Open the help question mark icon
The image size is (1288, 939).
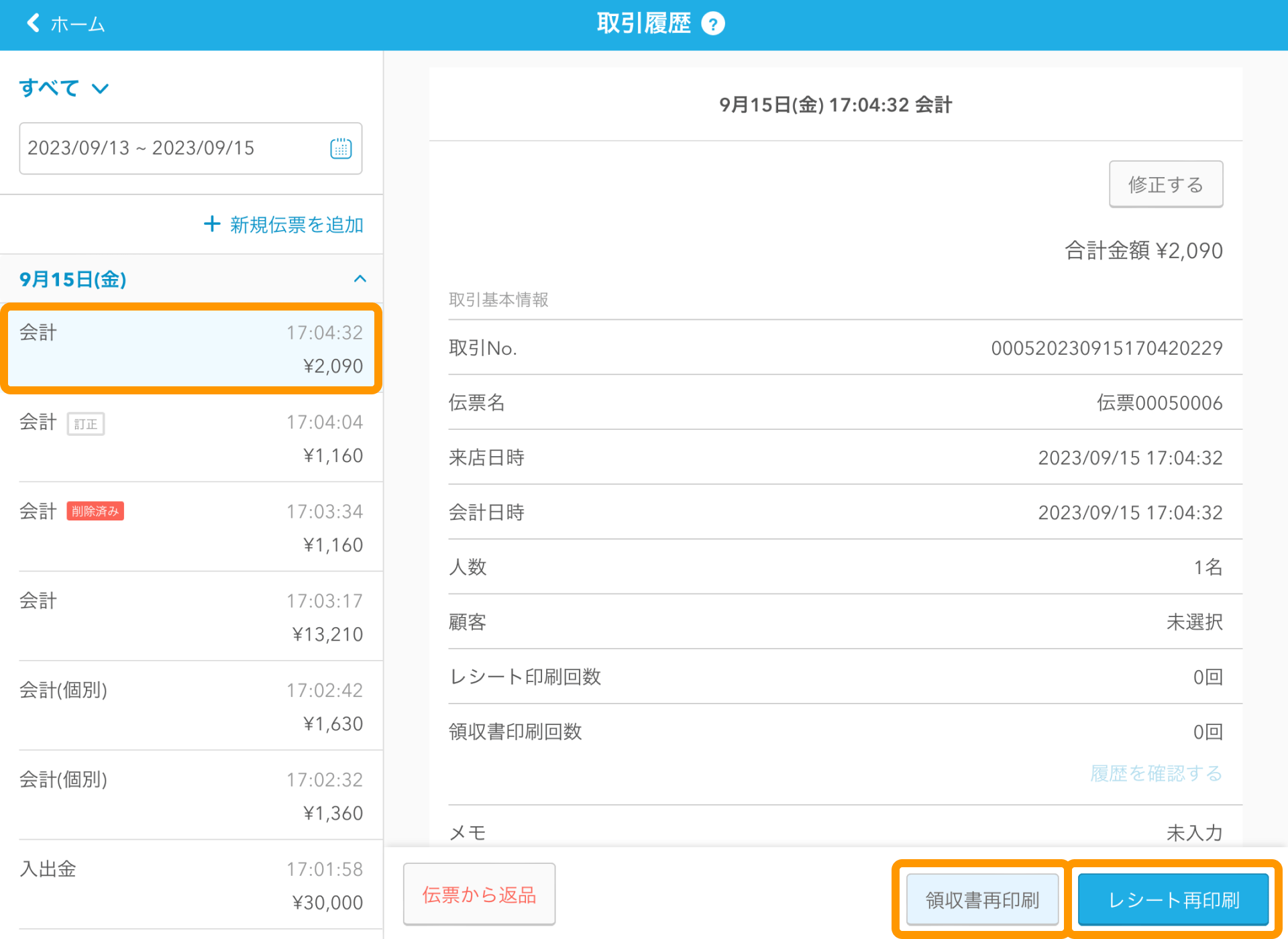point(712,24)
